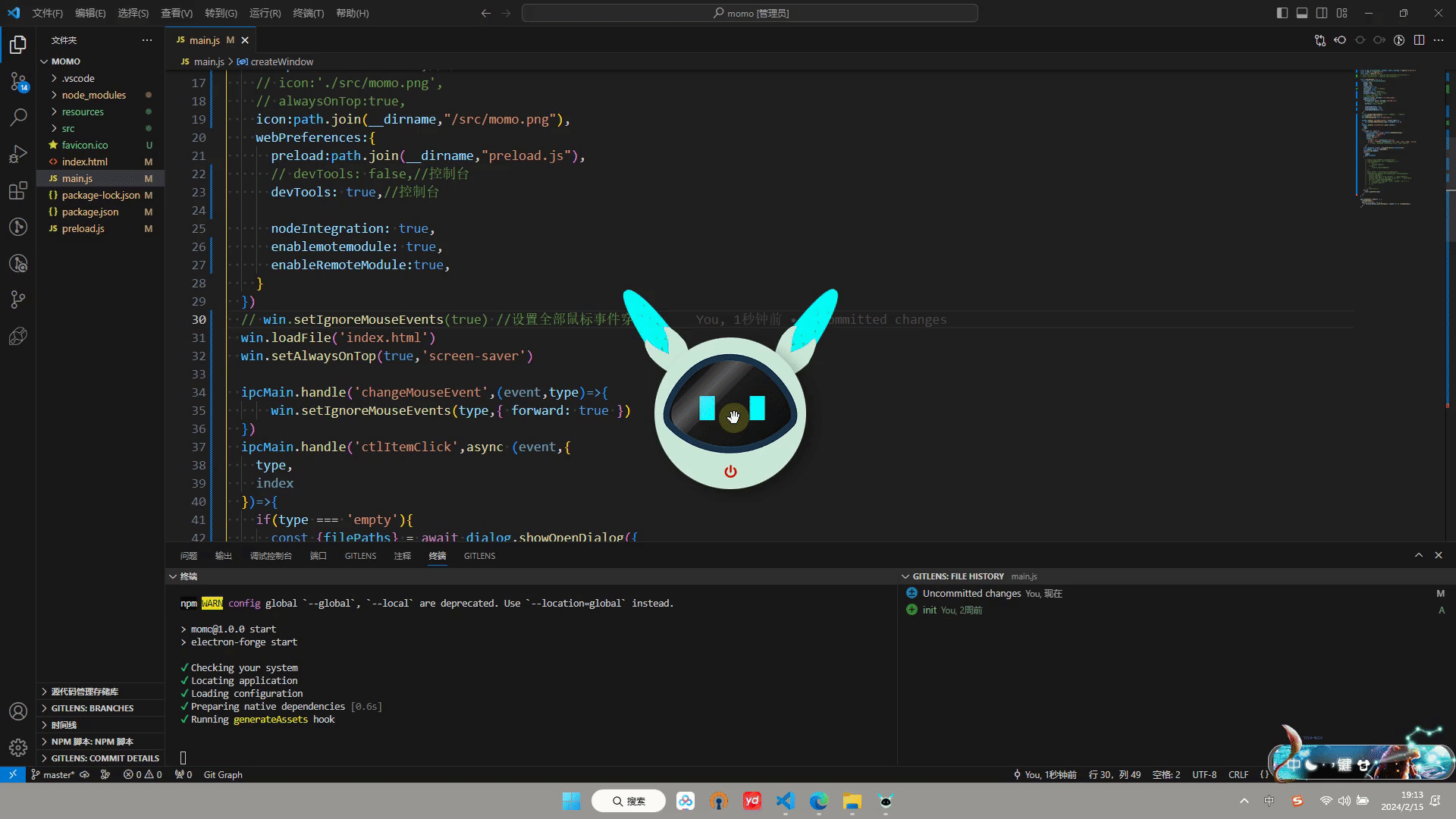The image size is (1456, 819).
Task: Open File Explorer from the taskbar
Action: point(852,801)
